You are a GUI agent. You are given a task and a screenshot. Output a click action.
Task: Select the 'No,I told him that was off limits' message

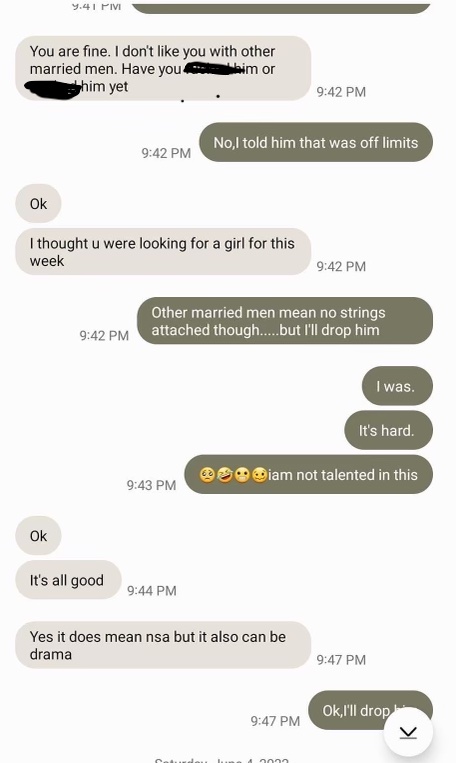pyautogui.click(x=316, y=142)
